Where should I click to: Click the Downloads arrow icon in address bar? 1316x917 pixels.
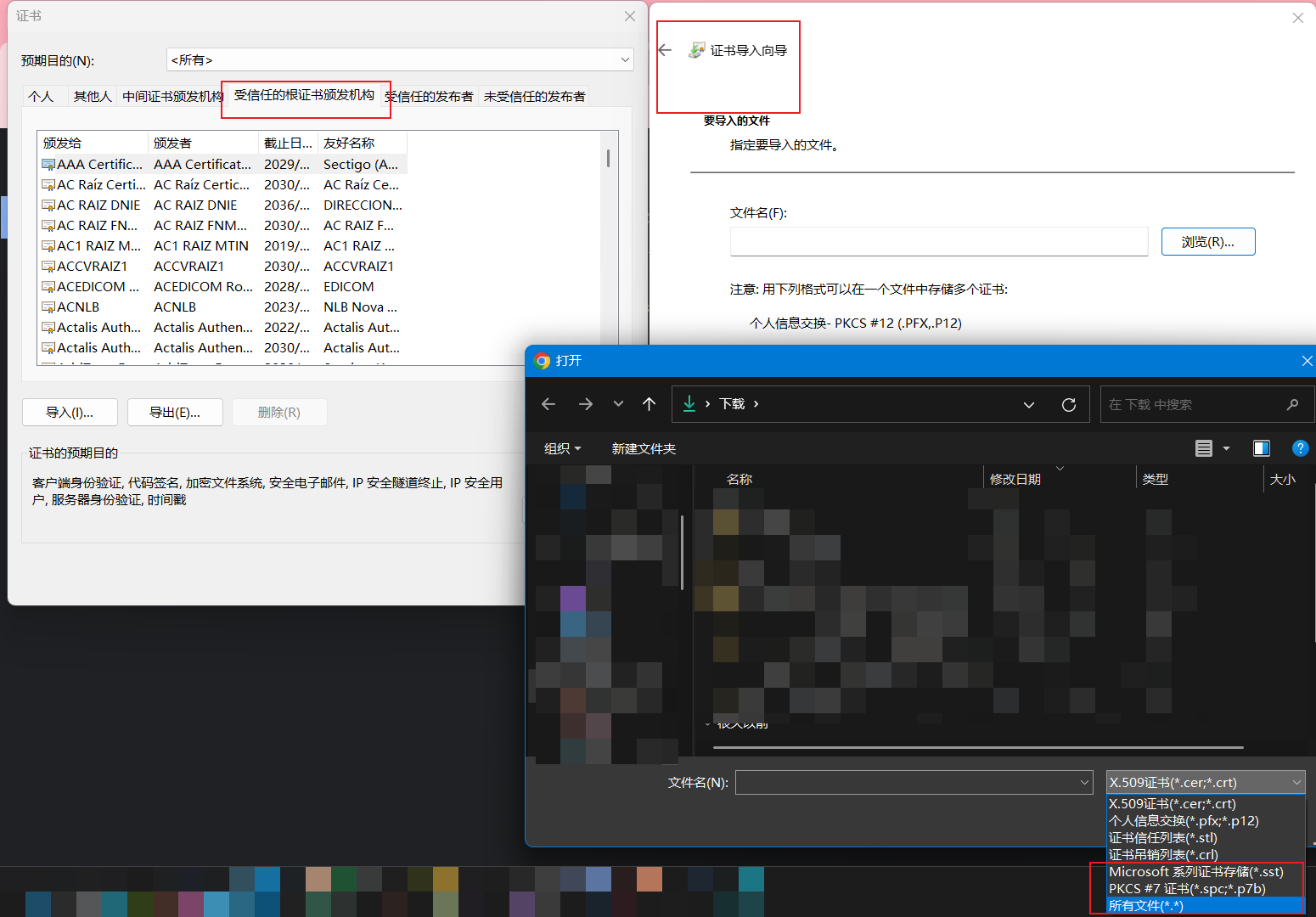[689, 403]
